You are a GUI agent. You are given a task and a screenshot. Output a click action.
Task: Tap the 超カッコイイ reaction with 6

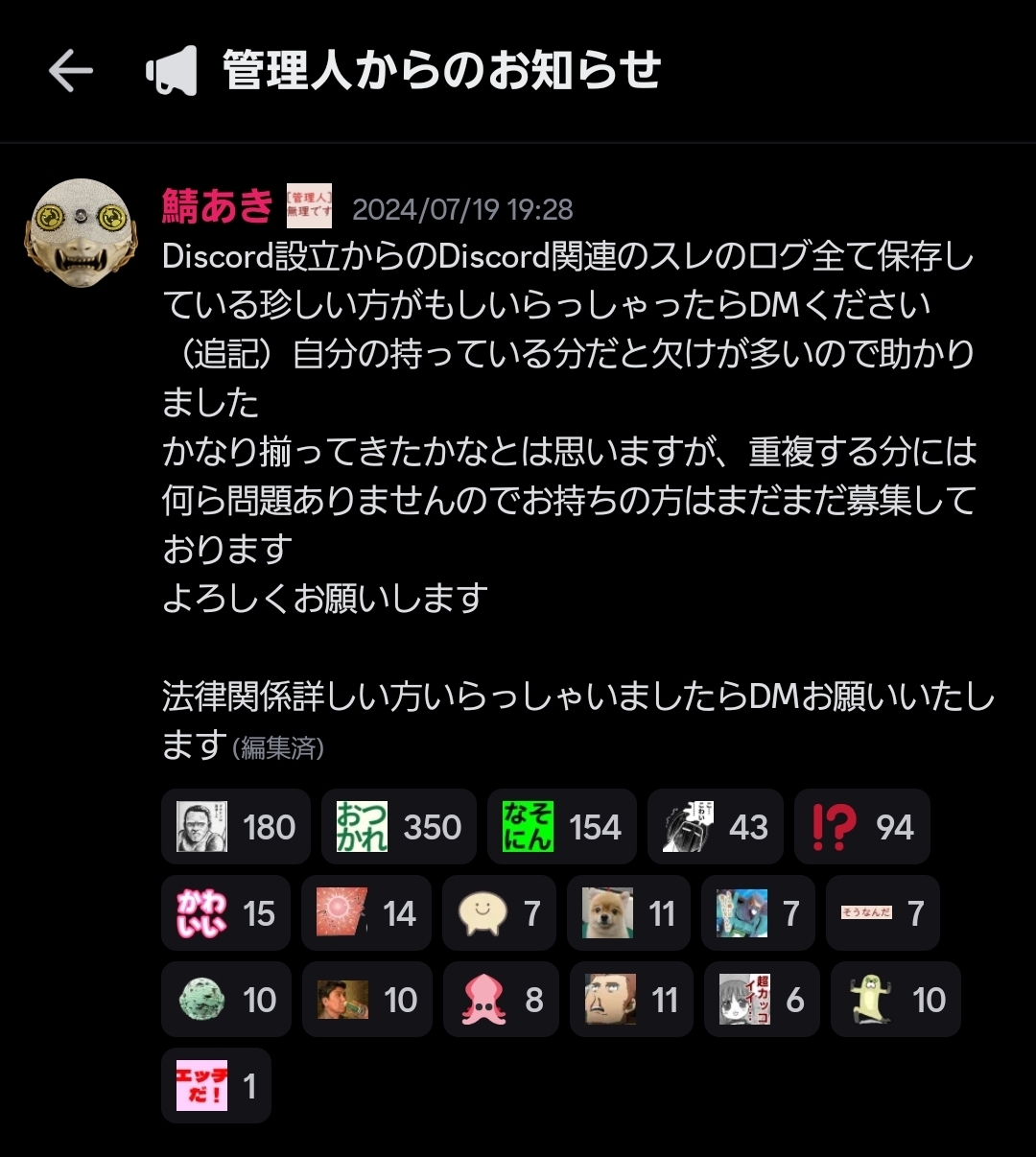pyautogui.click(x=762, y=1000)
